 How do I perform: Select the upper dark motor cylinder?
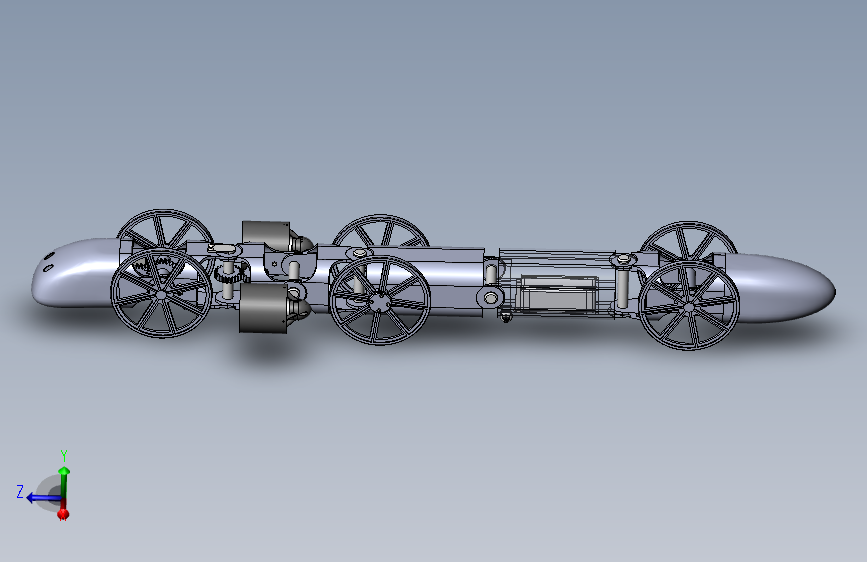pos(266,234)
